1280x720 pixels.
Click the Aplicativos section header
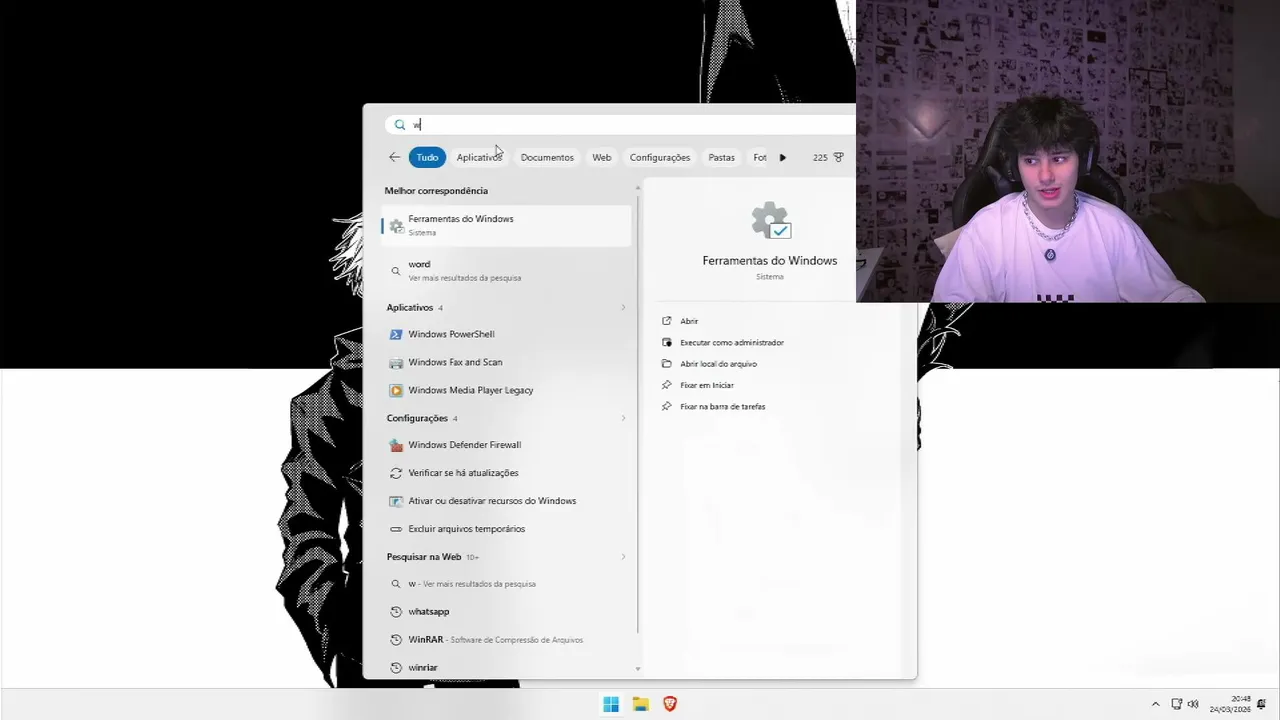click(x=410, y=308)
